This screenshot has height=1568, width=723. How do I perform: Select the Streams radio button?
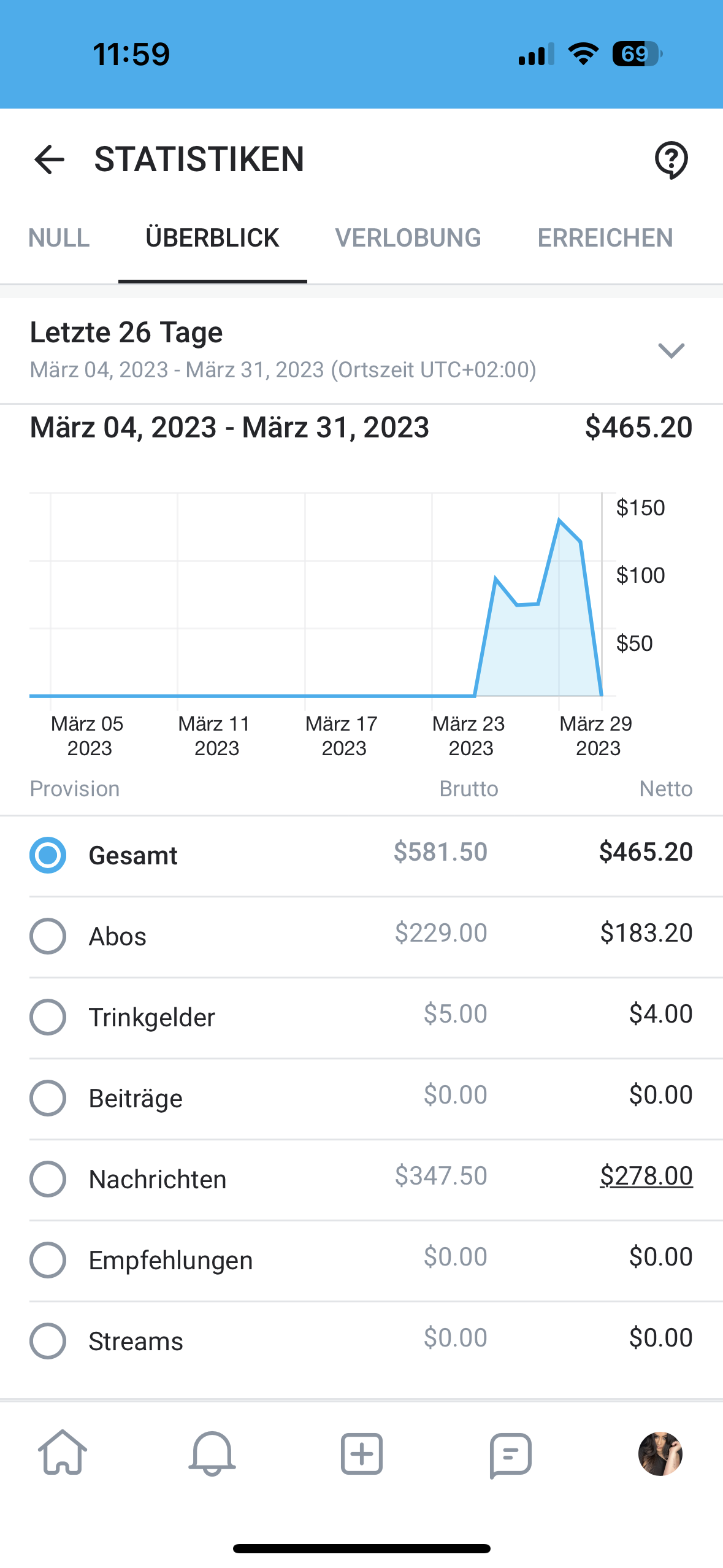click(48, 1341)
